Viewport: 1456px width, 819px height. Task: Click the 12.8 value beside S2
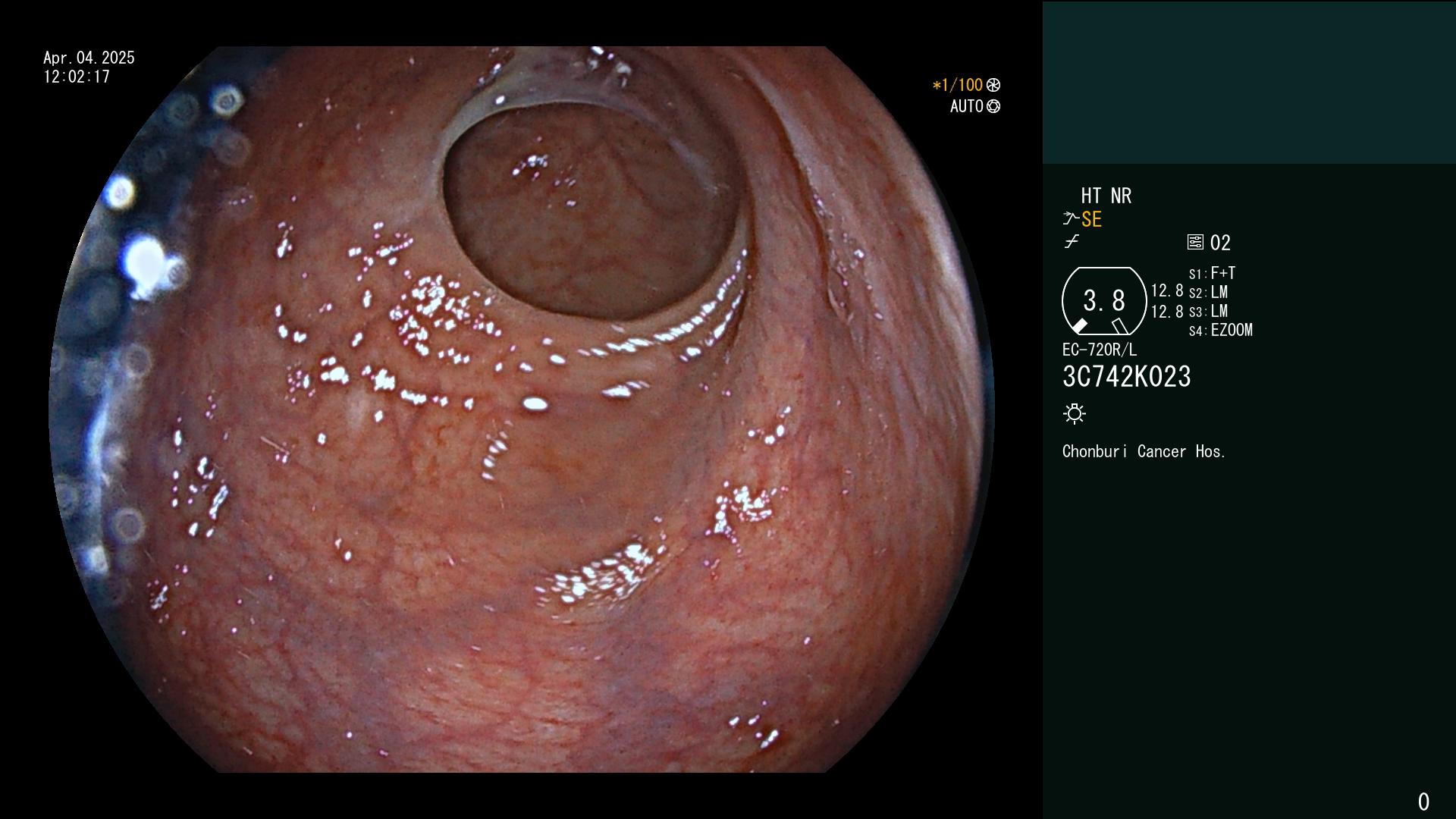(x=1167, y=291)
